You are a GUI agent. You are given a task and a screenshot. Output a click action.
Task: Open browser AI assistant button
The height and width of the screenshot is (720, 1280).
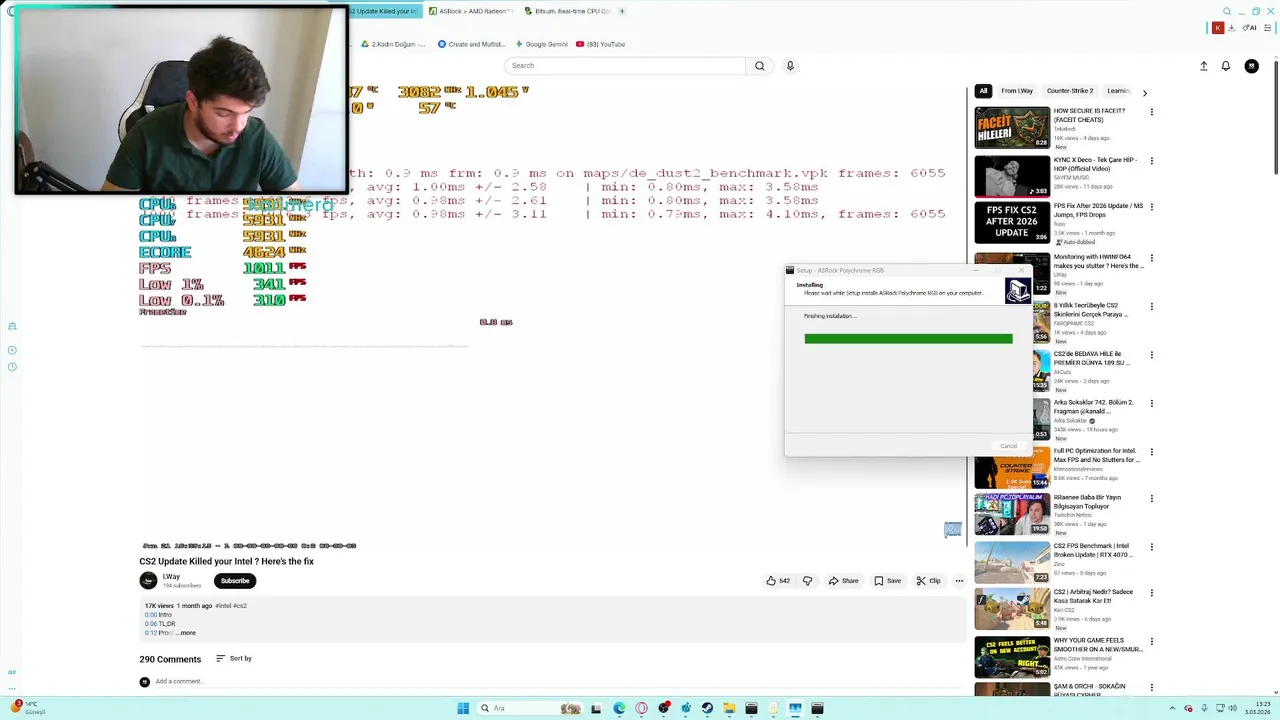(1251, 28)
